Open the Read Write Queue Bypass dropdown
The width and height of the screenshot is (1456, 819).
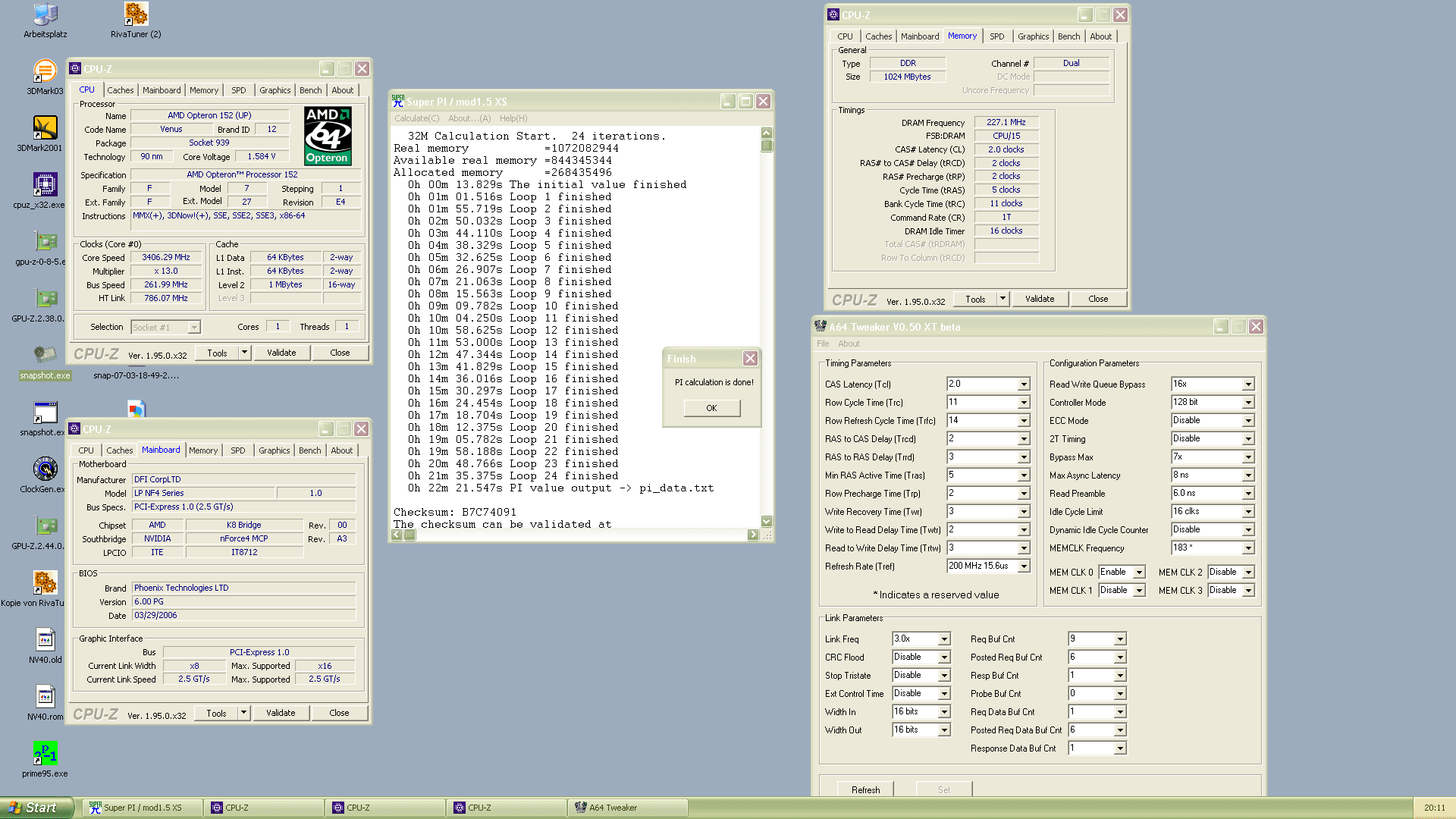(1248, 384)
